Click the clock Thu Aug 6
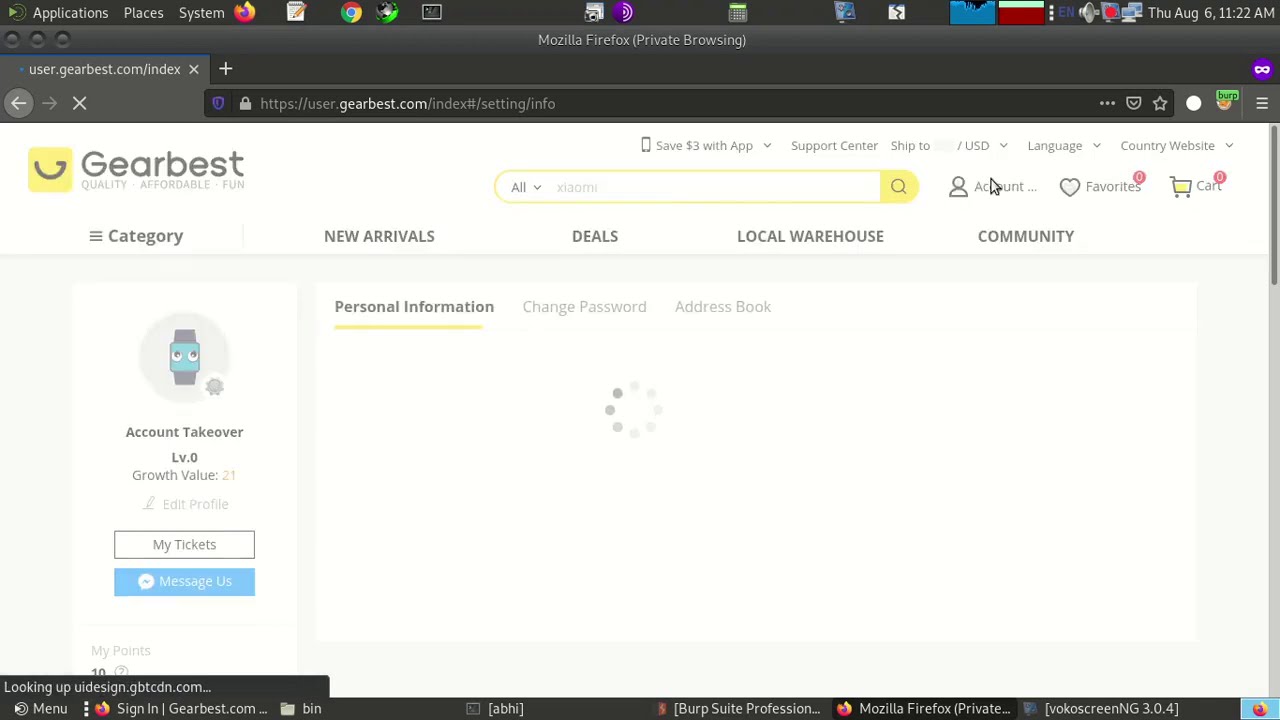1280x720 pixels. pyautogui.click(x=1211, y=12)
